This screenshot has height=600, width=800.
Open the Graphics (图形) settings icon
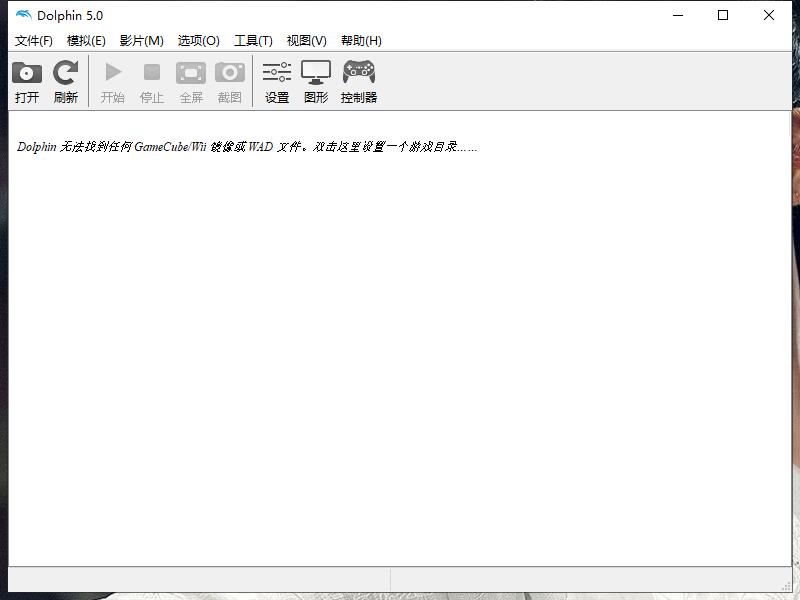[316, 78]
